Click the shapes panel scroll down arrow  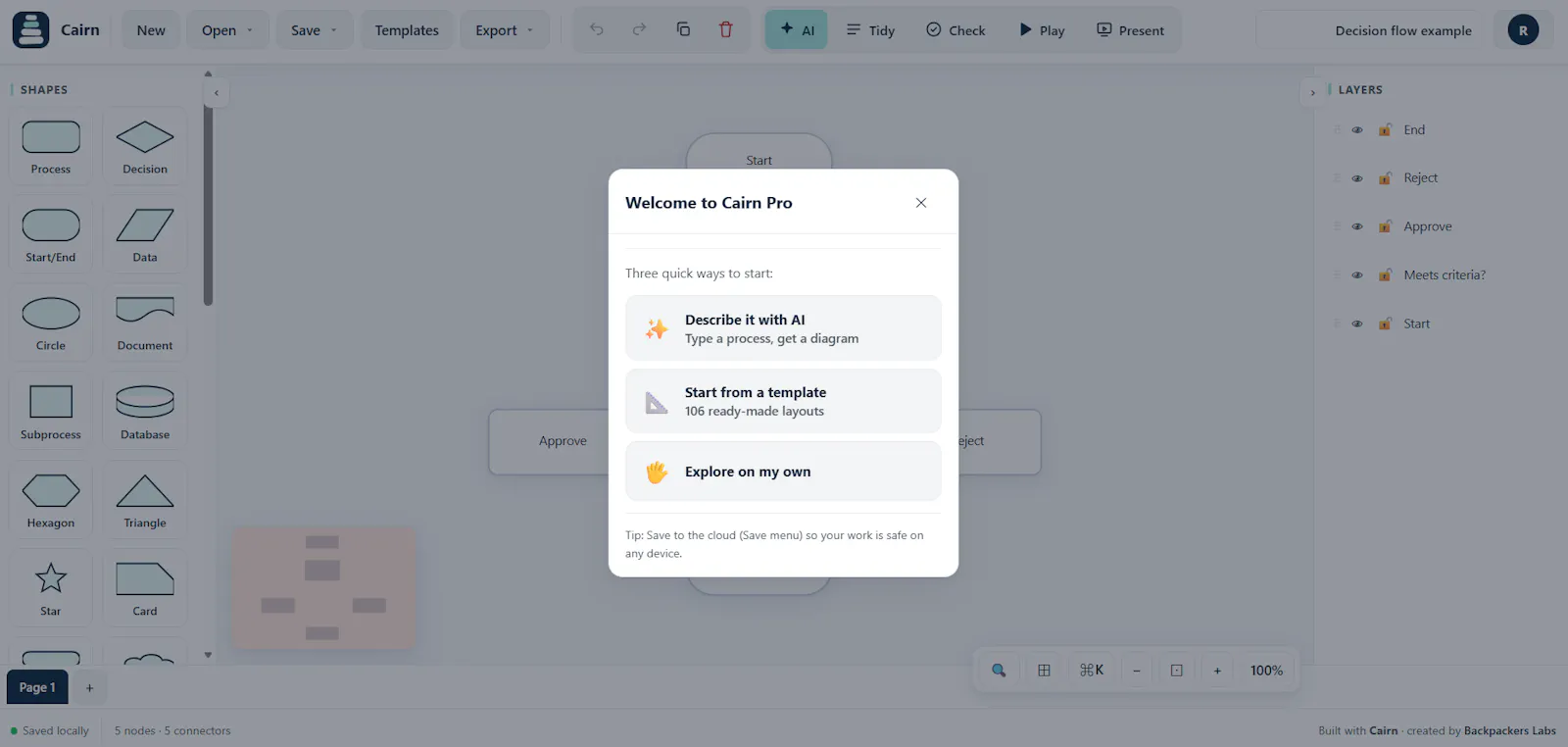click(208, 655)
